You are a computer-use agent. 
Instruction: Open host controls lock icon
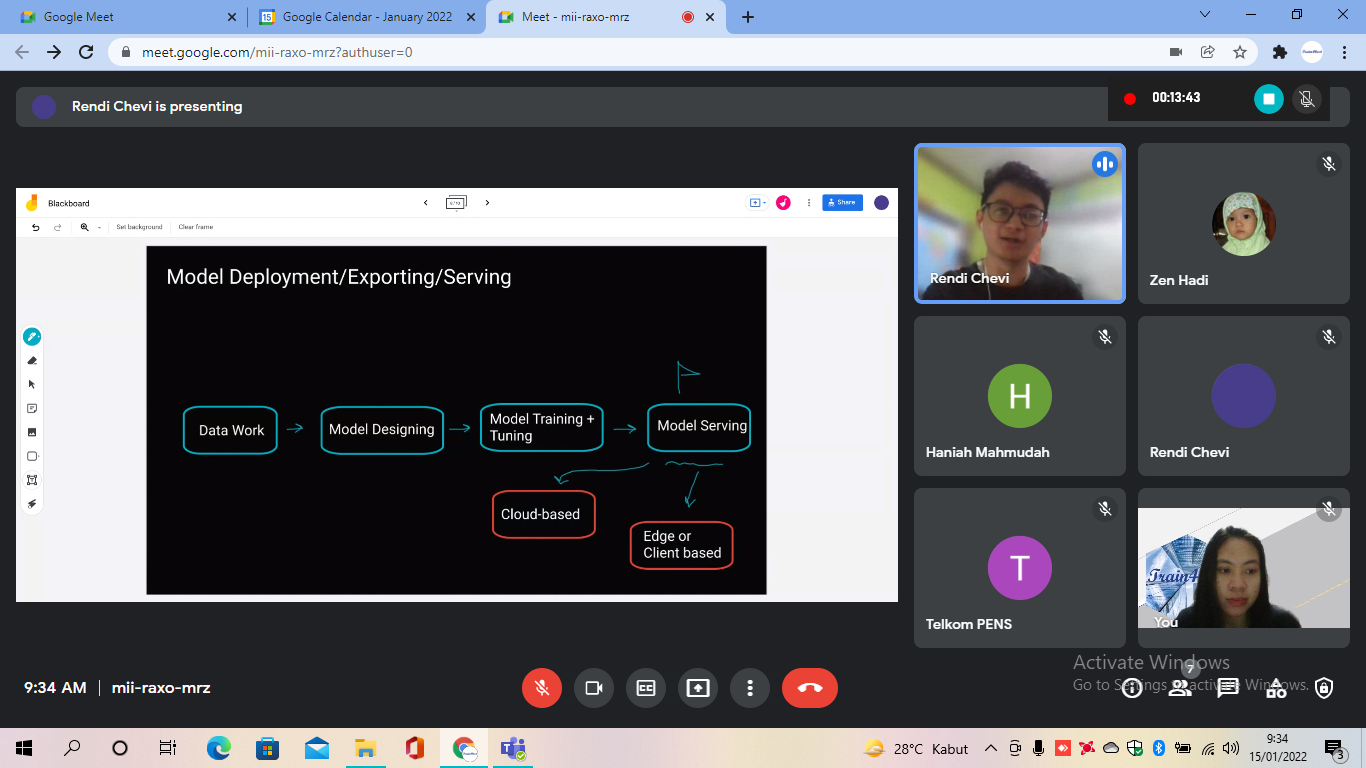(1324, 688)
